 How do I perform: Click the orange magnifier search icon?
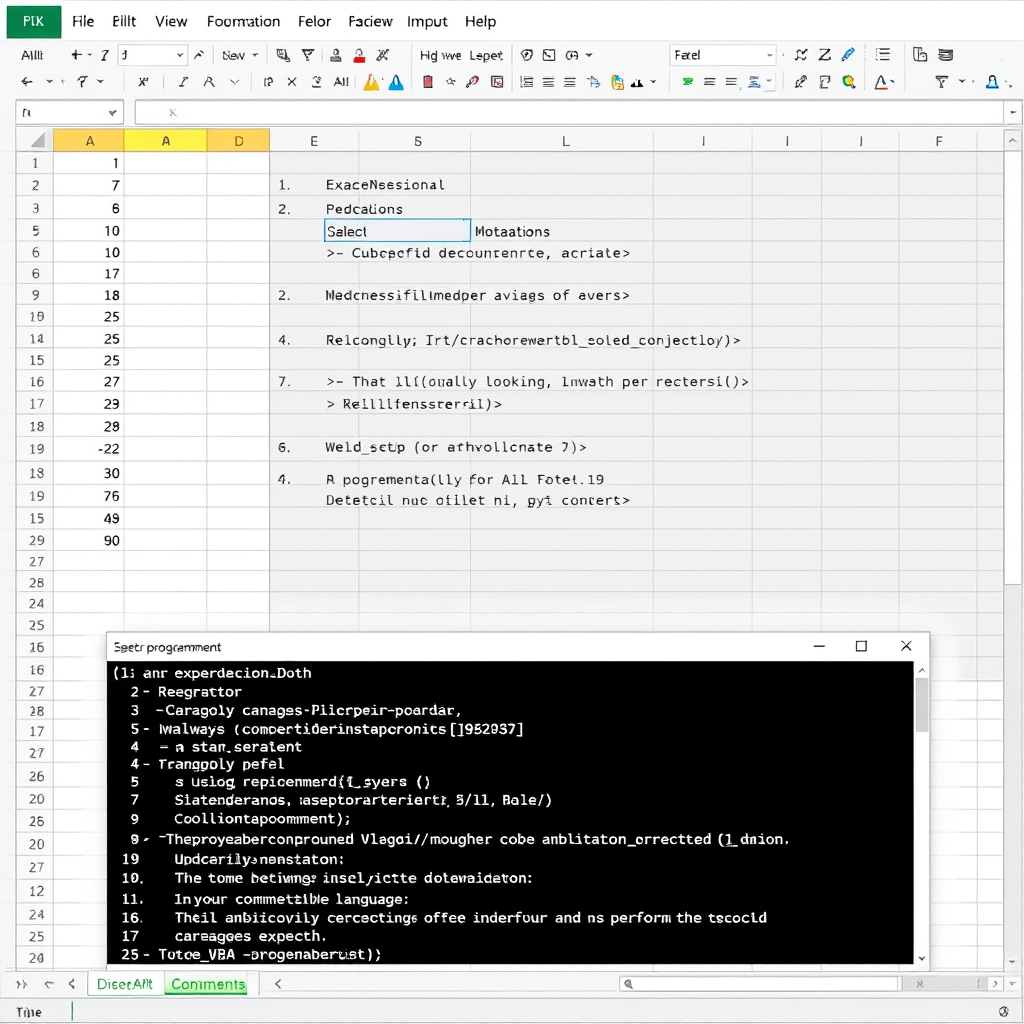(849, 82)
